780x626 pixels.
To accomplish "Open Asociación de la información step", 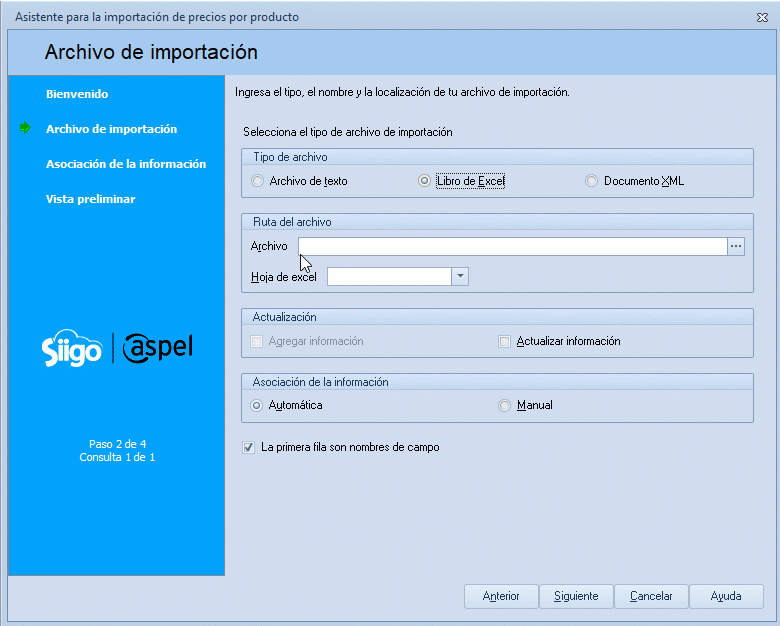I will coord(125,164).
